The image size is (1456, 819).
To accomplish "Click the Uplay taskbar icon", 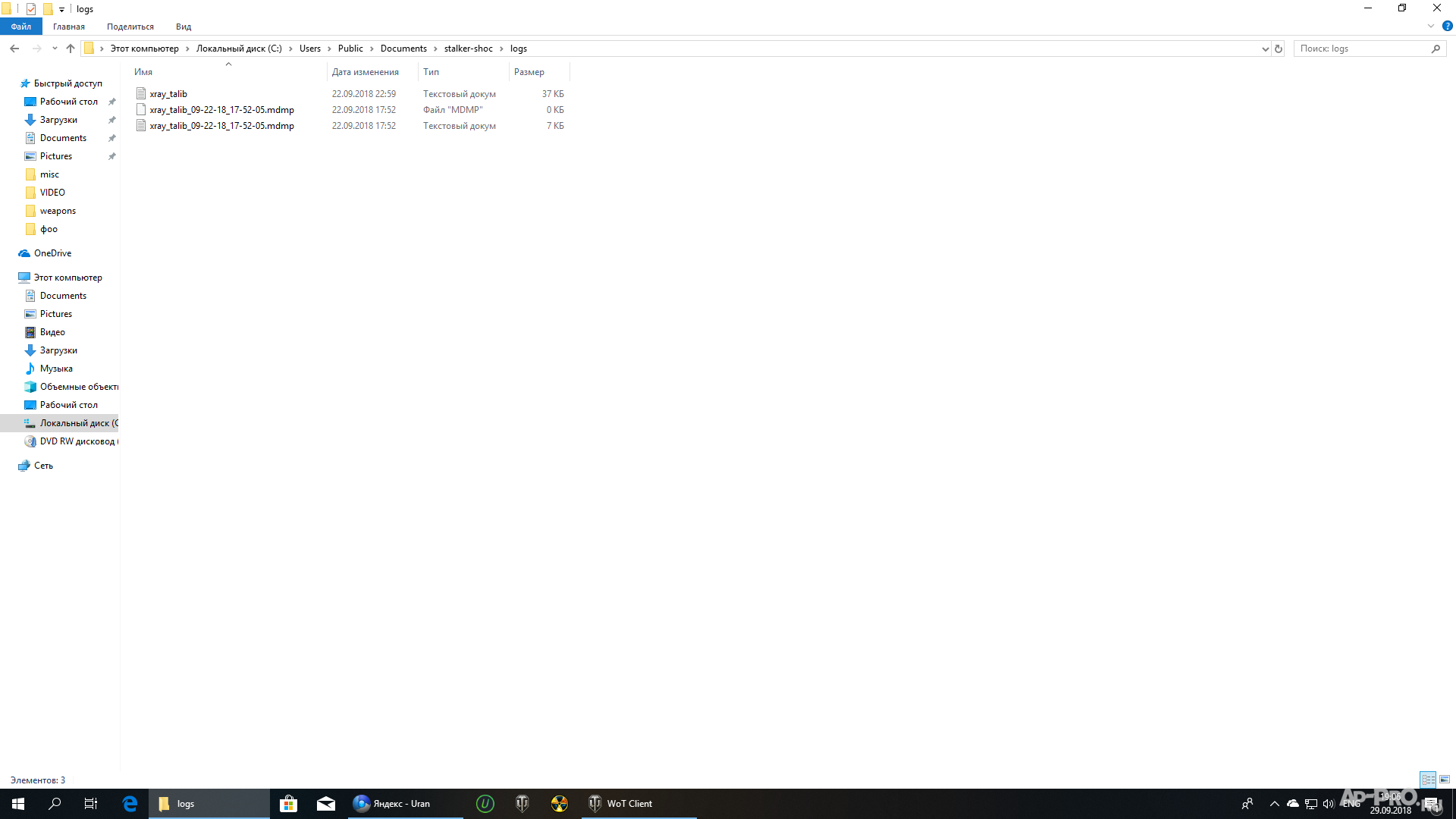I will click(485, 803).
